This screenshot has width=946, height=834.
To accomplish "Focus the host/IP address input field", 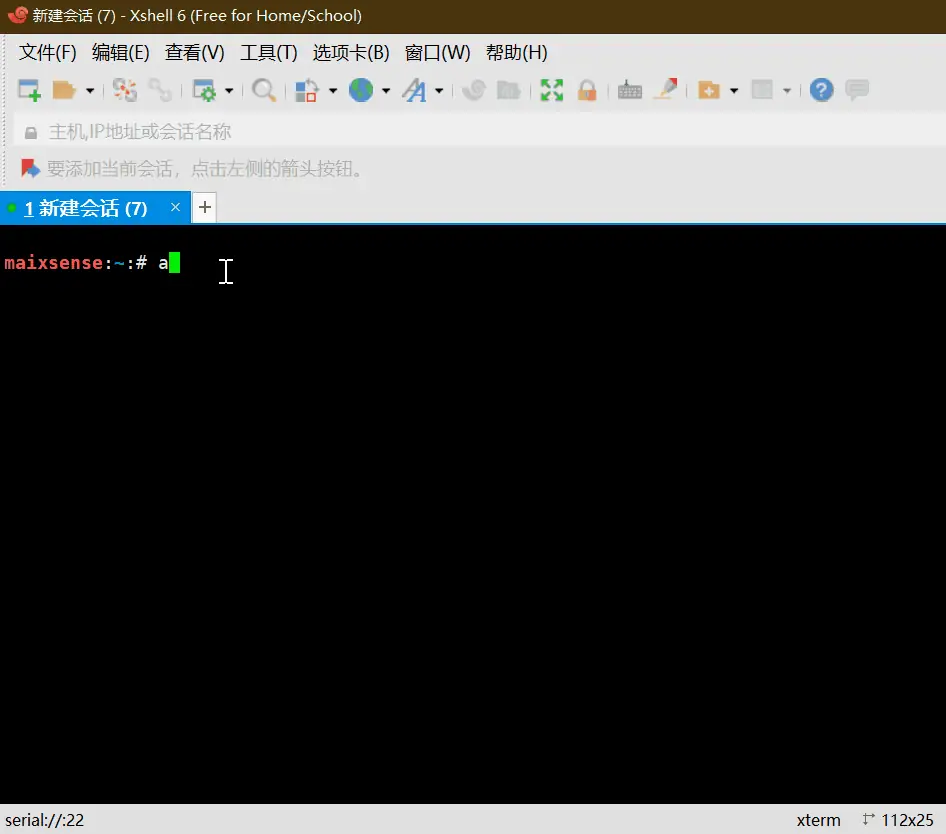I will click(479, 132).
